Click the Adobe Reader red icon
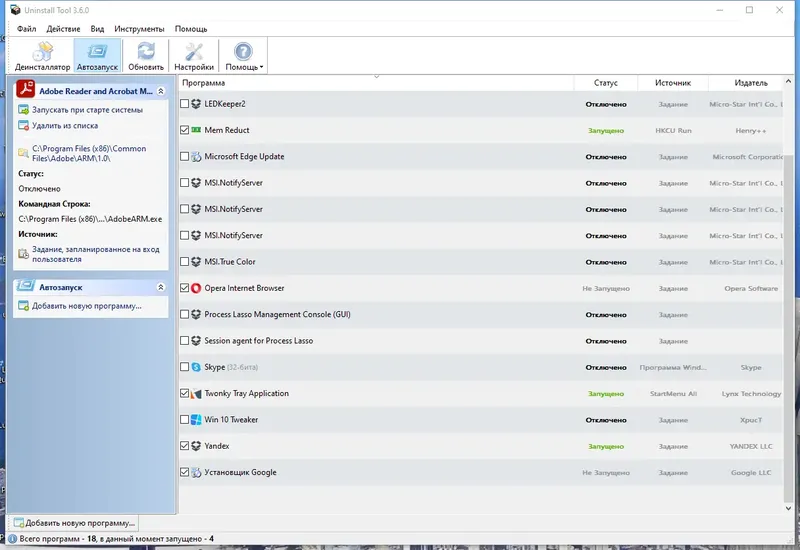The height and width of the screenshot is (550, 800). click(x=26, y=89)
